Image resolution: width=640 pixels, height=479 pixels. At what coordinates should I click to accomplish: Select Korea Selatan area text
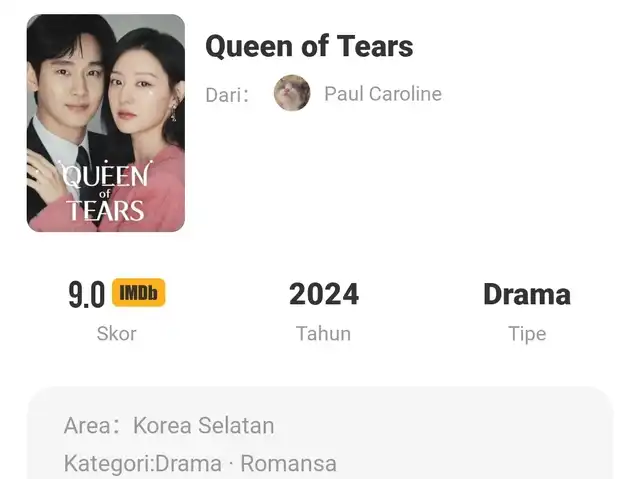(204, 426)
